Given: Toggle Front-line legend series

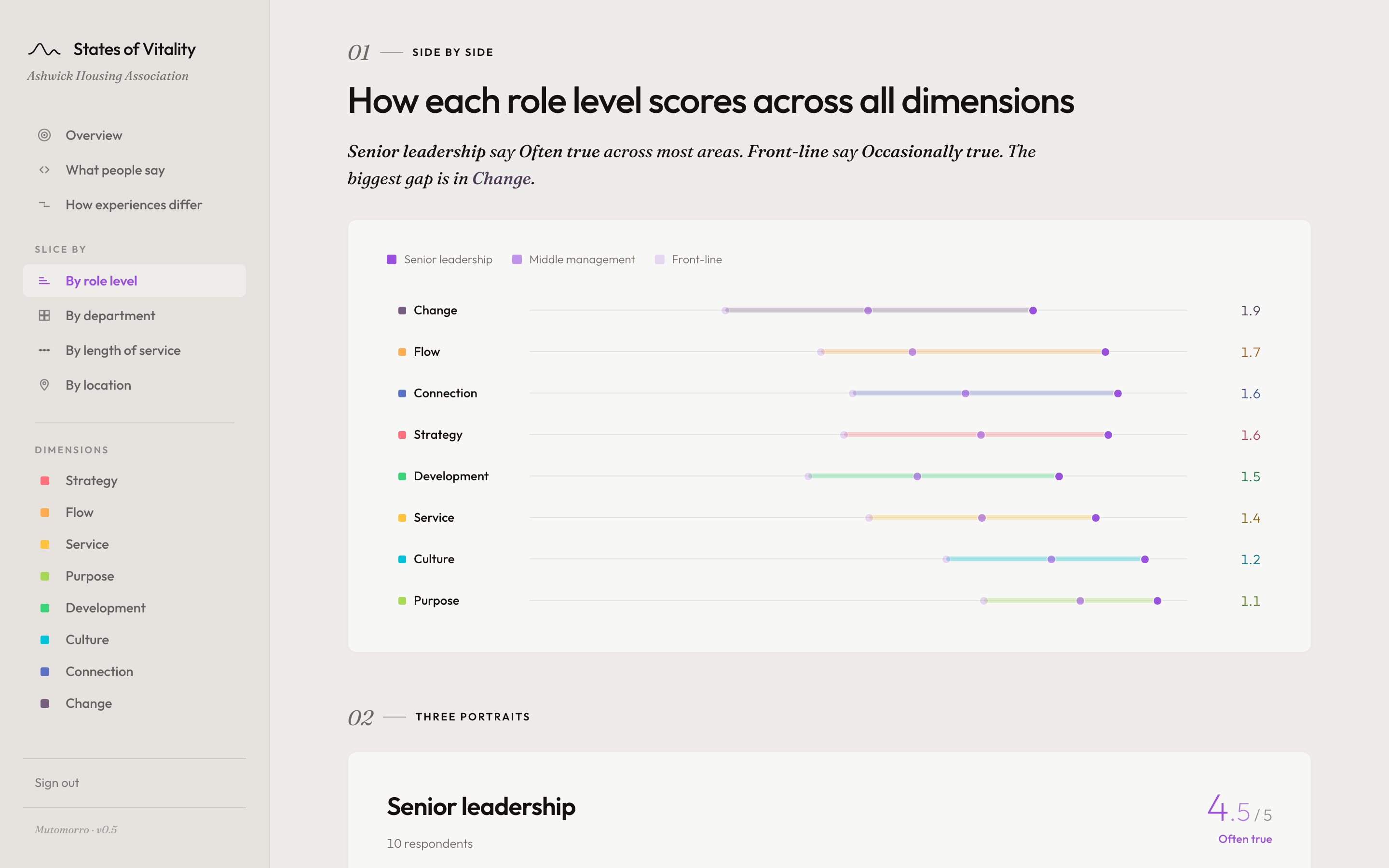Looking at the screenshot, I should point(688,259).
